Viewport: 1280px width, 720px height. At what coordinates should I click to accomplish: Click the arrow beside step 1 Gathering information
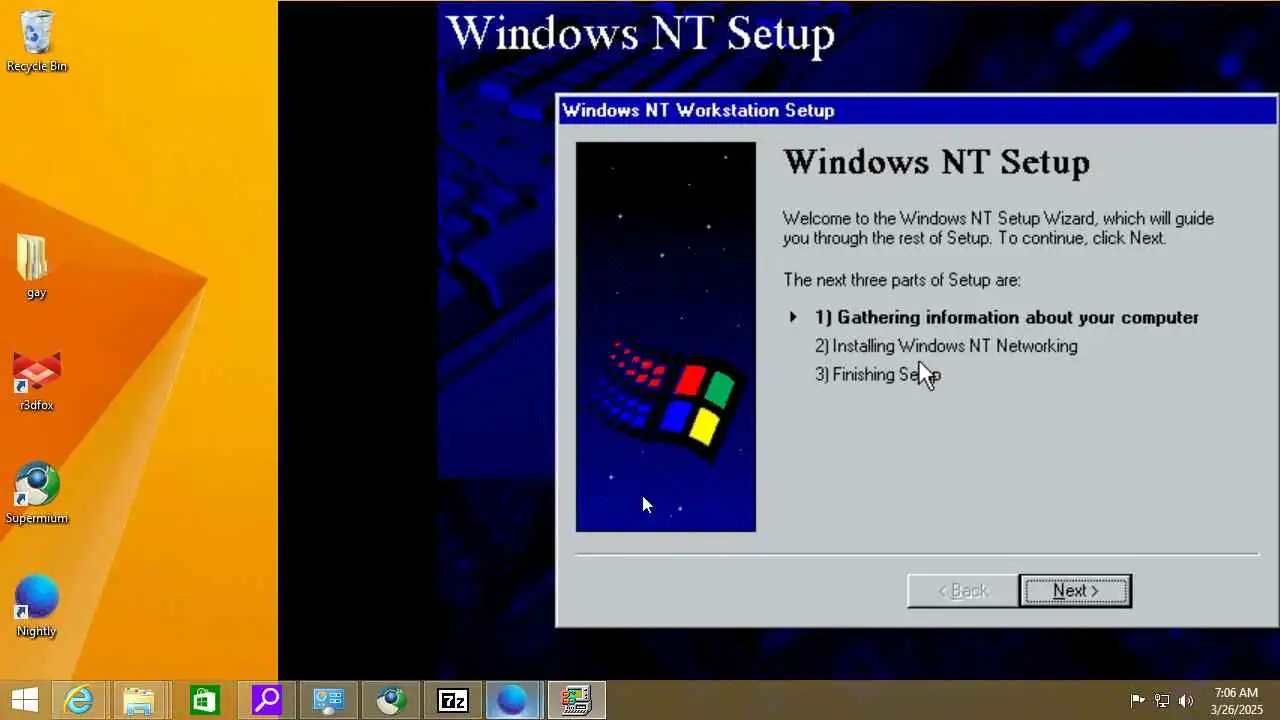pos(793,317)
